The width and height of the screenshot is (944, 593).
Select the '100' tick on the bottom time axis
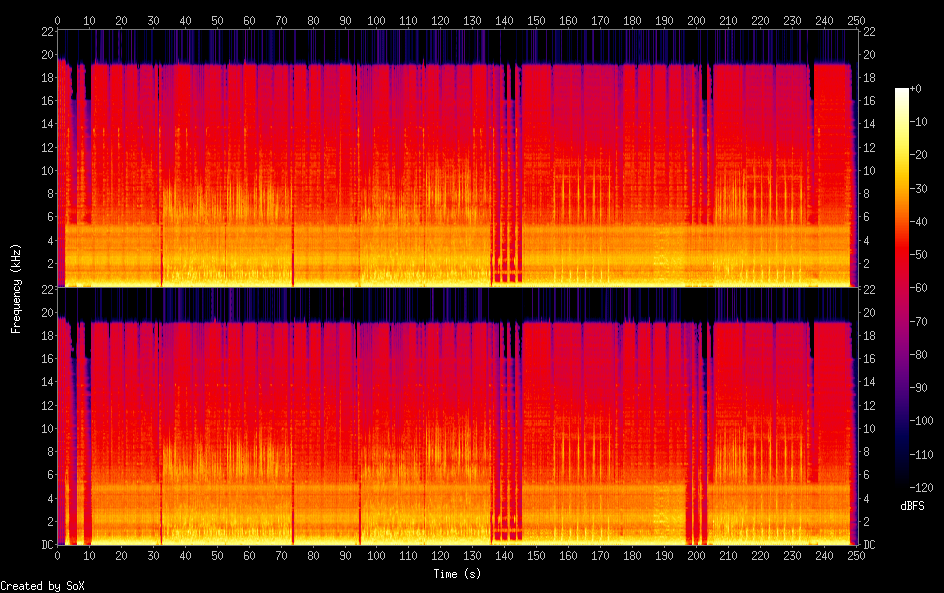point(376,555)
